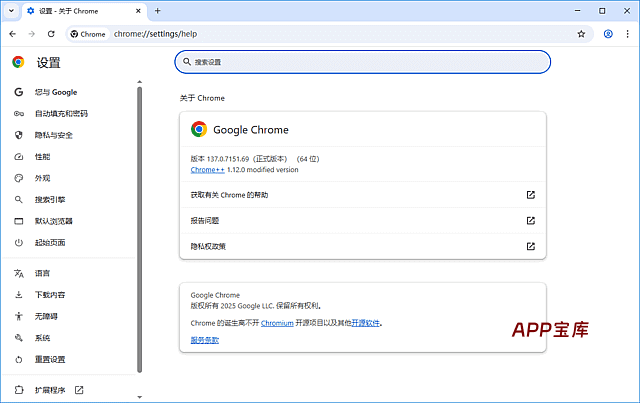Screen dimensions: 640x403
Task: Minimize the Chrome window
Action: click(x=577, y=11)
